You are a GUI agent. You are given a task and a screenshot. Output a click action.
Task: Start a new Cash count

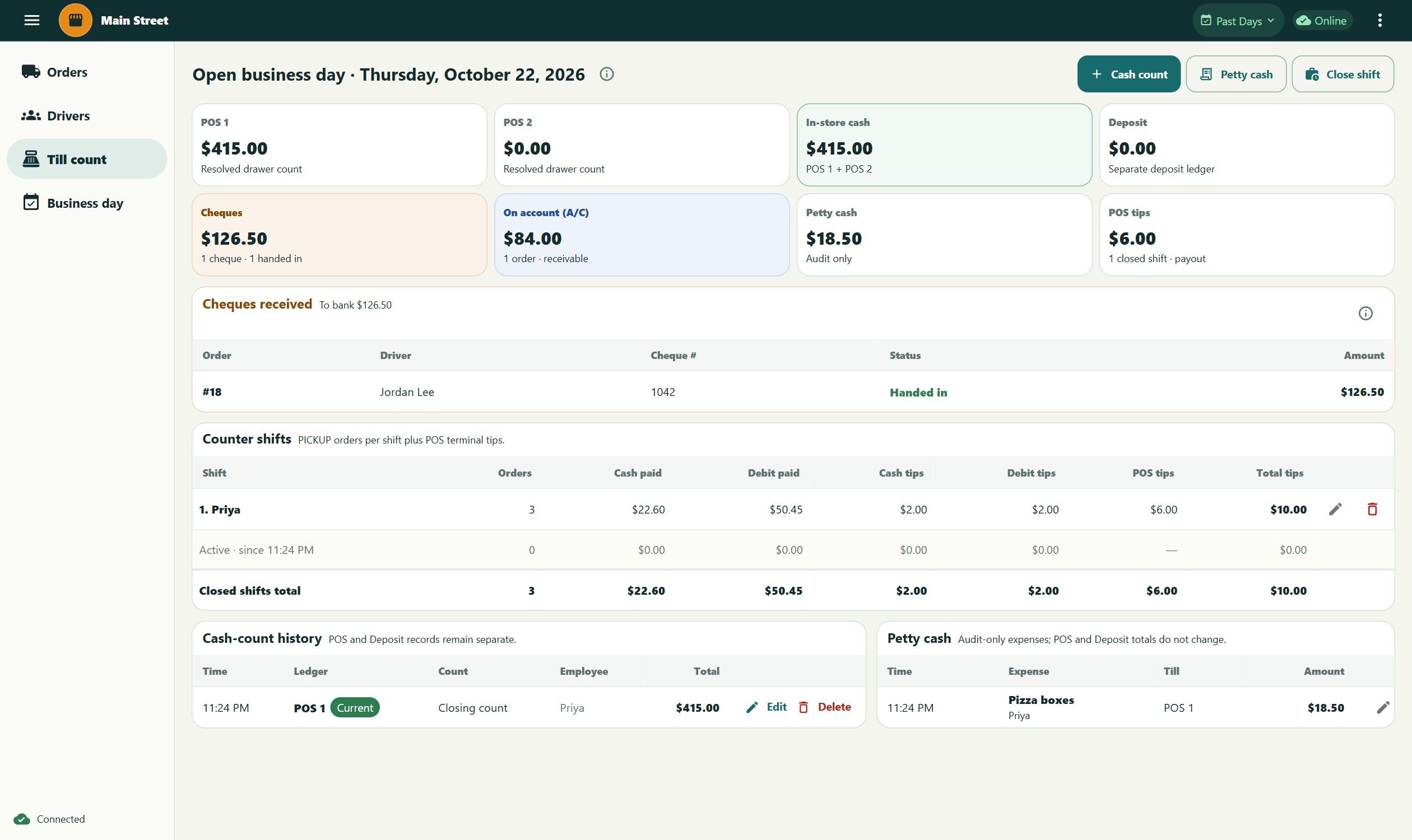[1129, 74]
